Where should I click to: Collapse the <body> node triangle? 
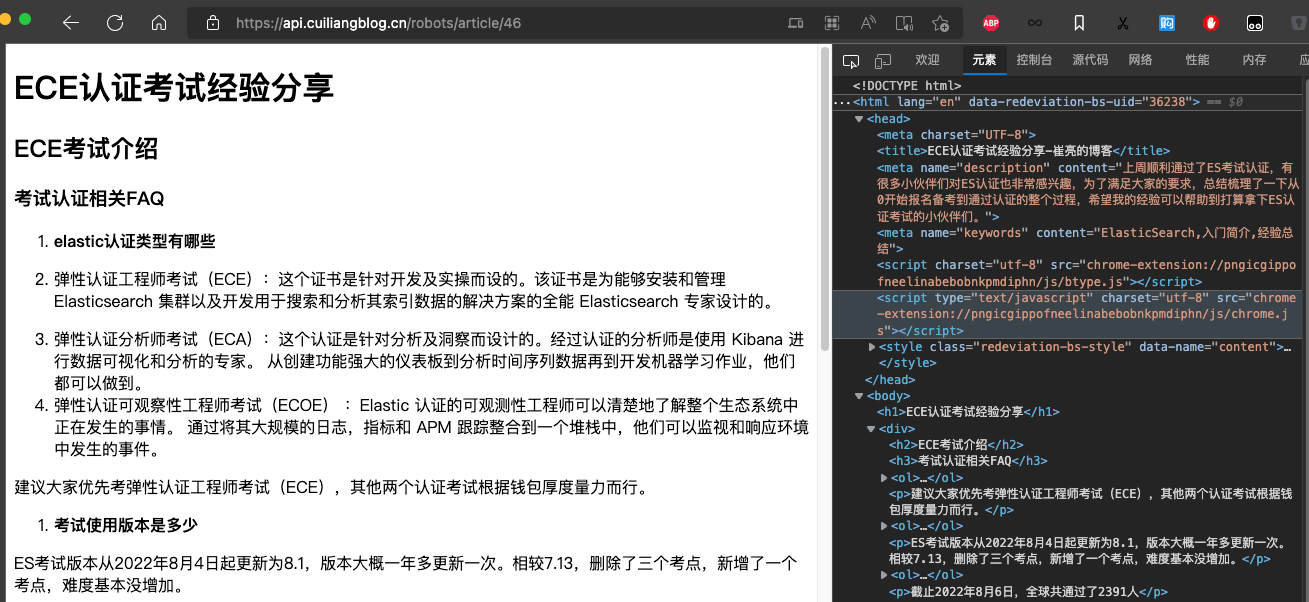pos(859,396)
